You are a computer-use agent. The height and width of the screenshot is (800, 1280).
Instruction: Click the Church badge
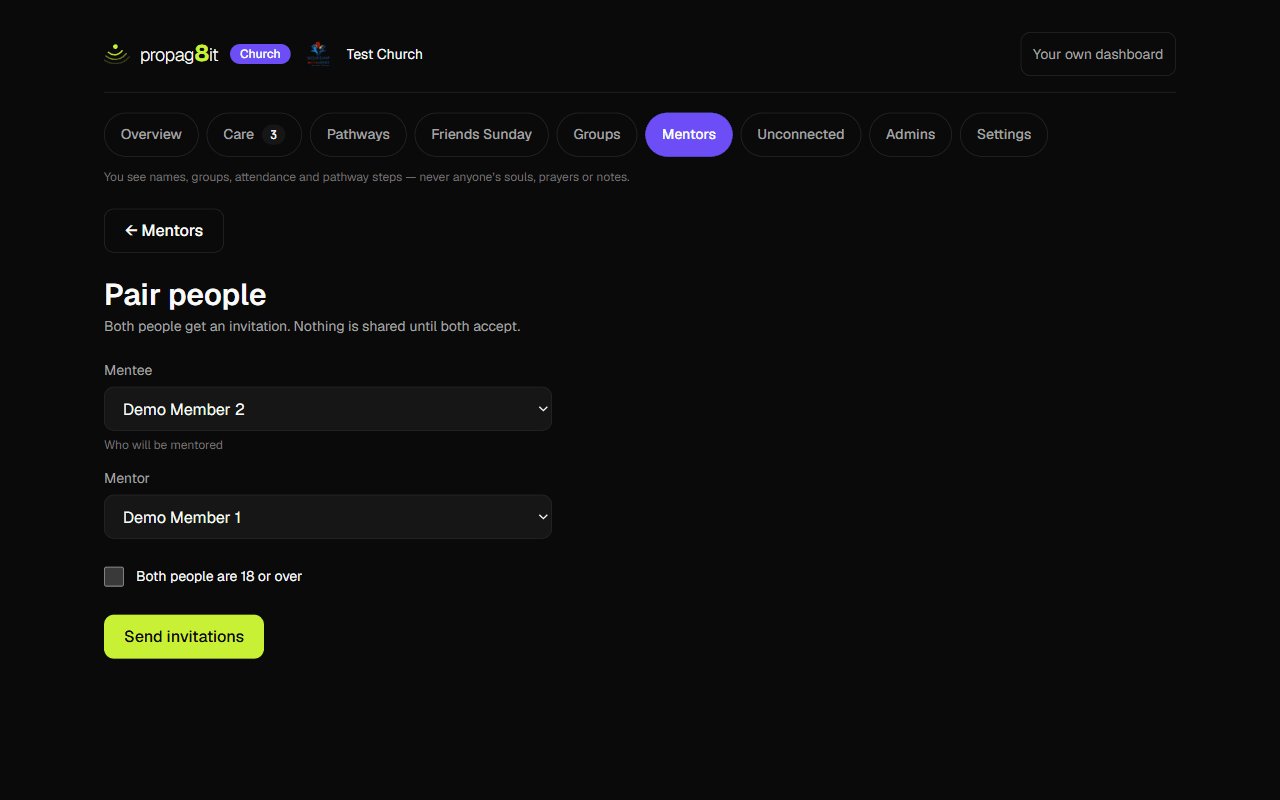click(x=260, y=54)
